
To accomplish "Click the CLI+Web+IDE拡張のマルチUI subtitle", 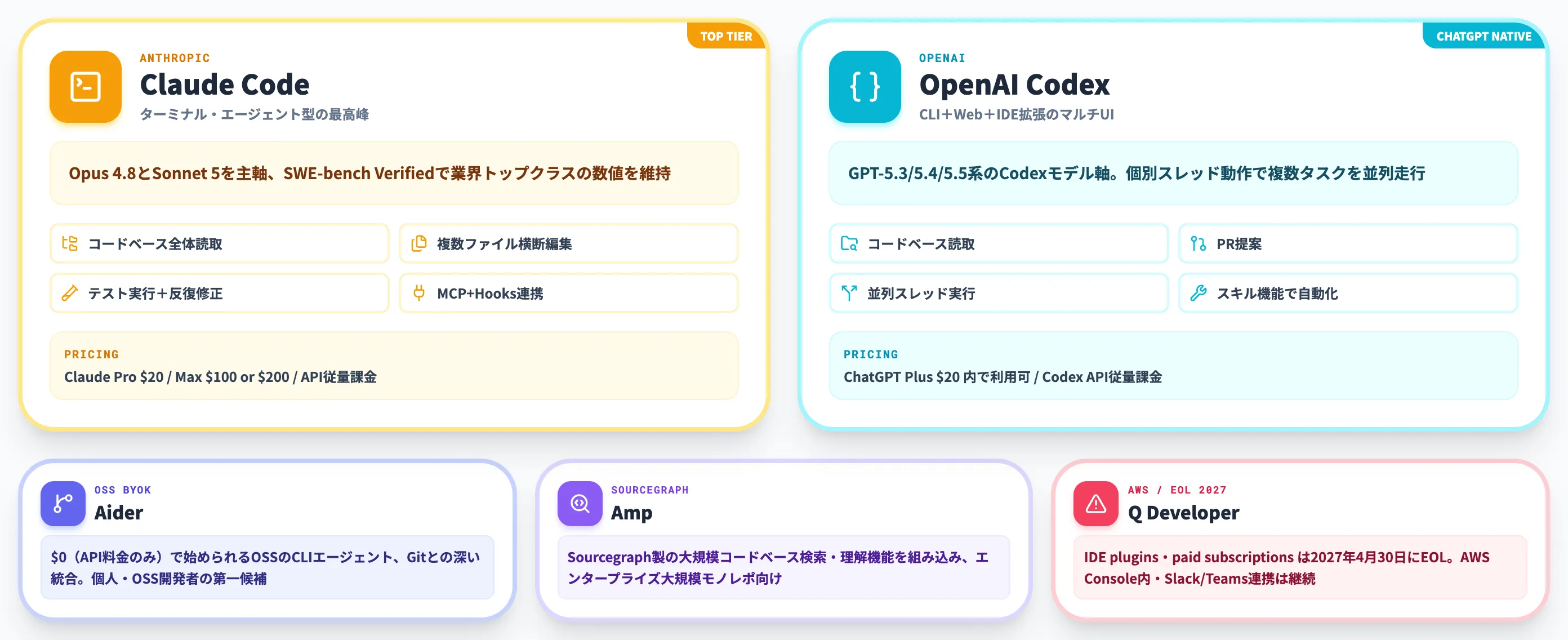I will [x=1016, y=114].
